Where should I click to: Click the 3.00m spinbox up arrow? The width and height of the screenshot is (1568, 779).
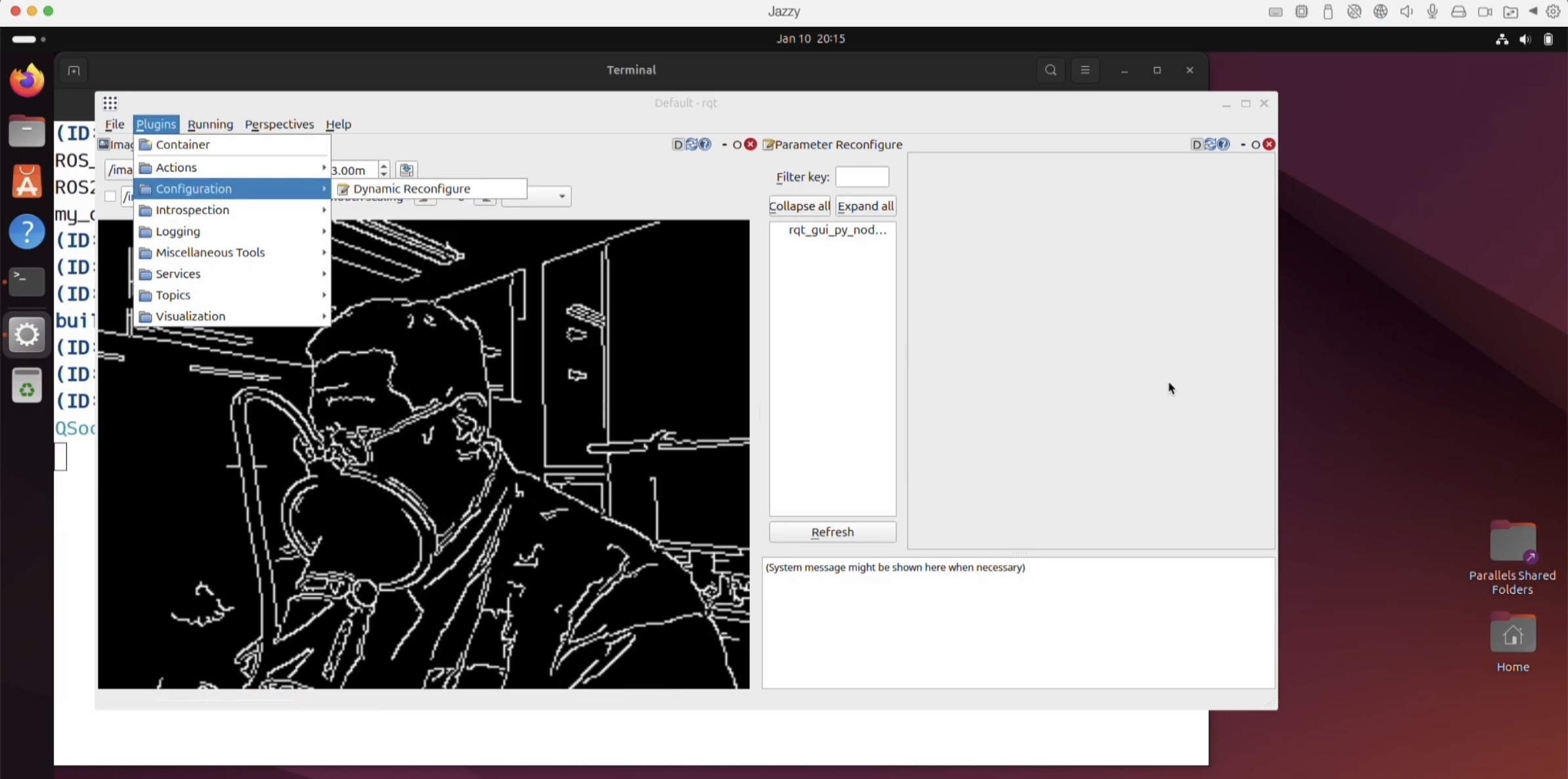point(384,166)
